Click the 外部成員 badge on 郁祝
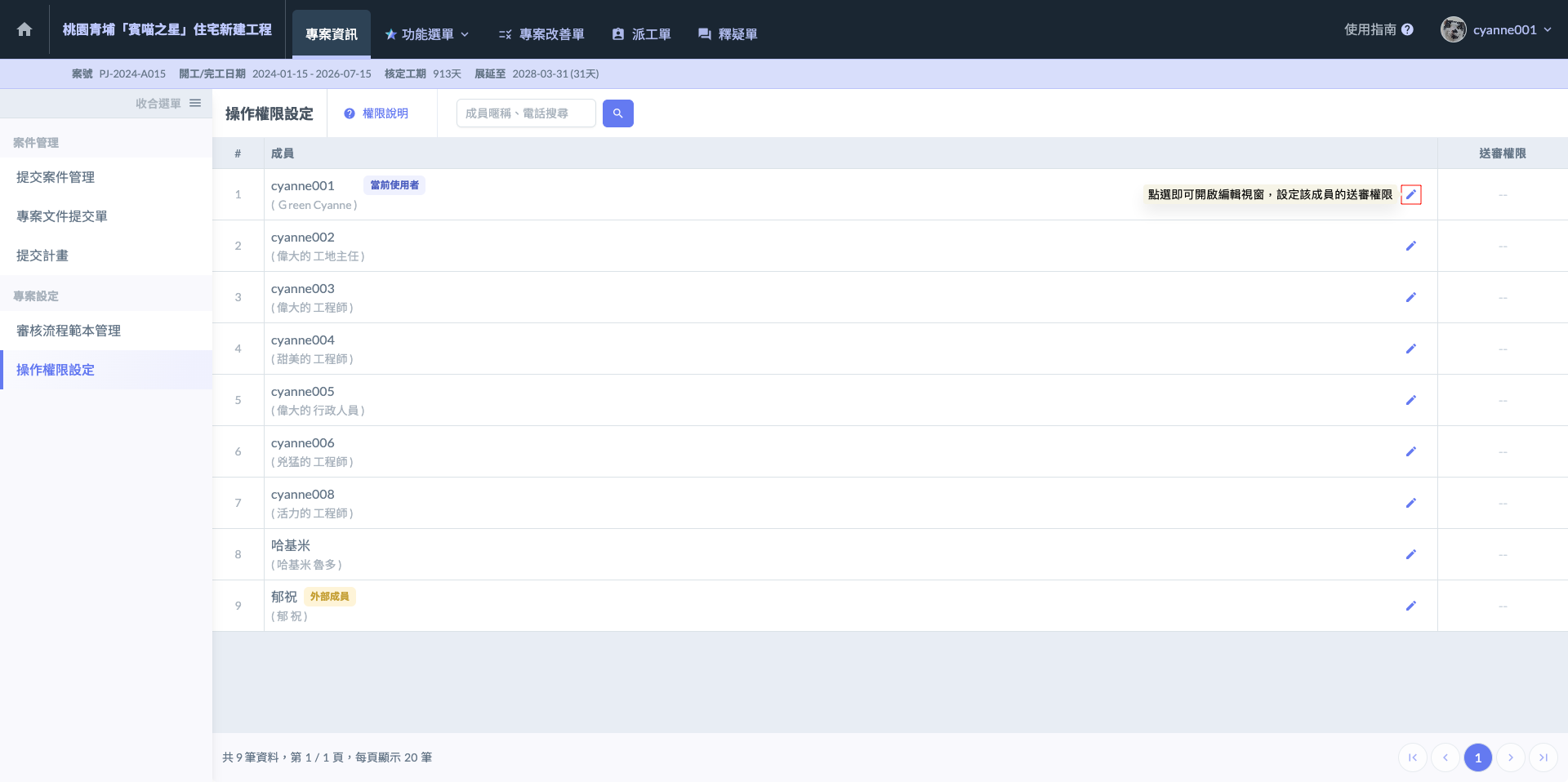The width and height of the screenshot is (1568, 782). 330,597
